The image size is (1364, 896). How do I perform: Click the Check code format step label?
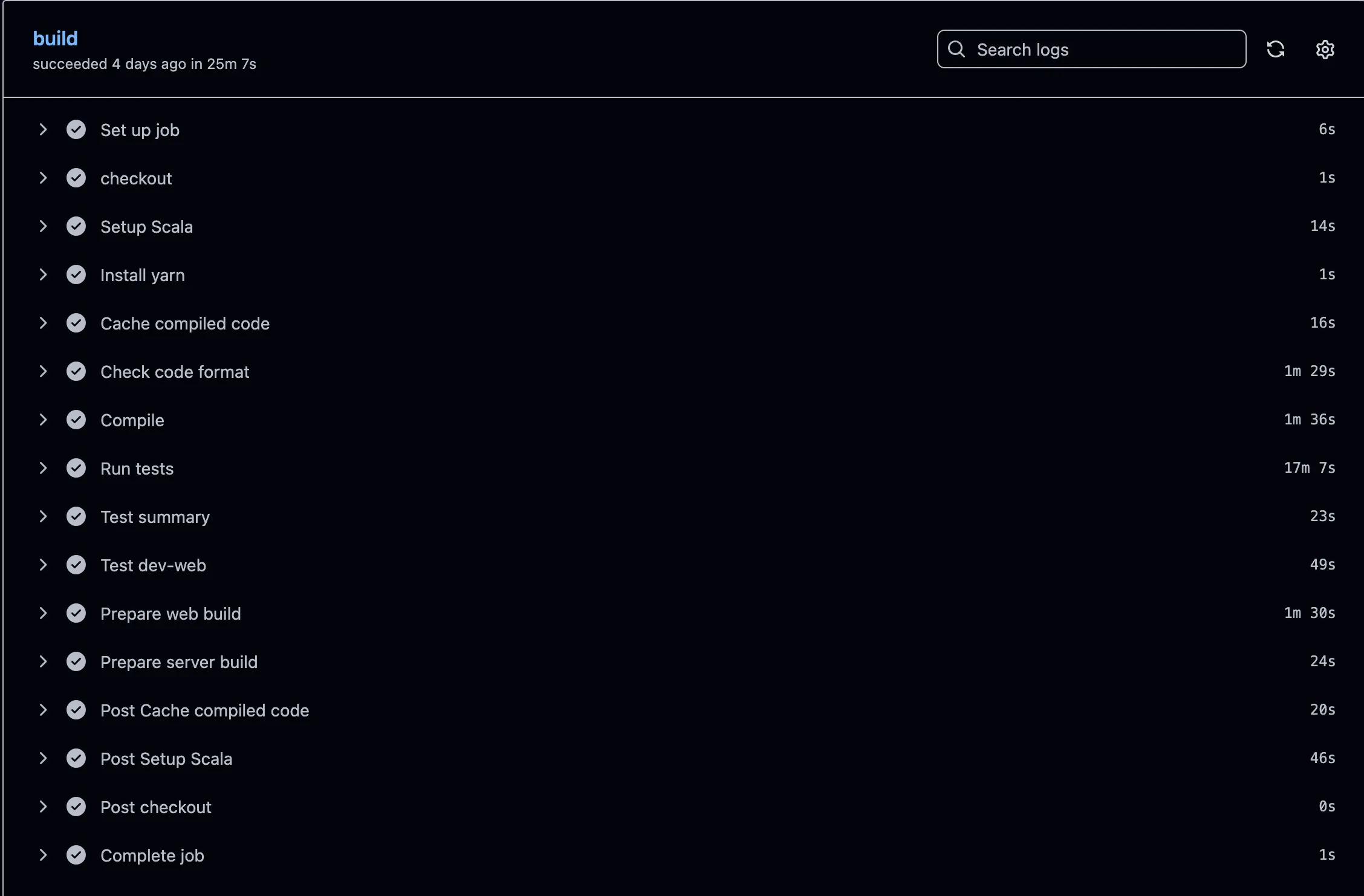click(x=175, y=372)
